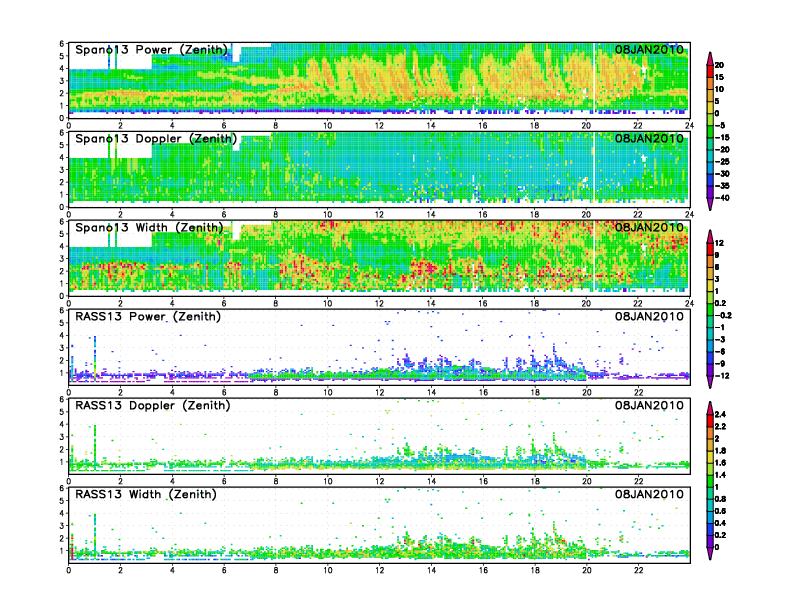Viewport: 792px width, 612px height.
Task: Click hour 6 tick under RASS13 Doppler plot
Action: coord(224,481)
